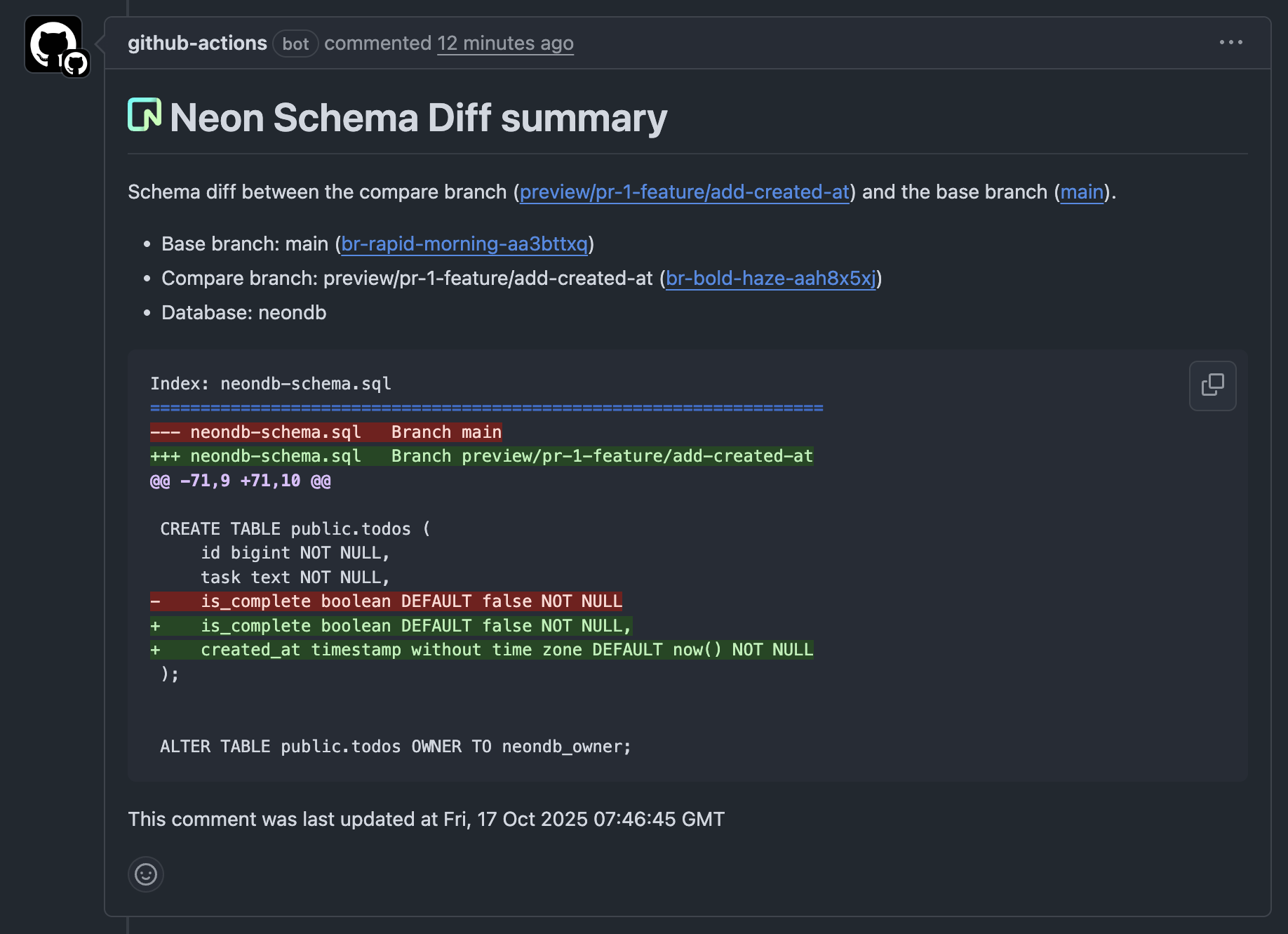The height and width of the screenshot is (934, 1288).
Task: Click the added '+++ neondb-schema.sql' preview branch line
Action: tap(481, 456)
